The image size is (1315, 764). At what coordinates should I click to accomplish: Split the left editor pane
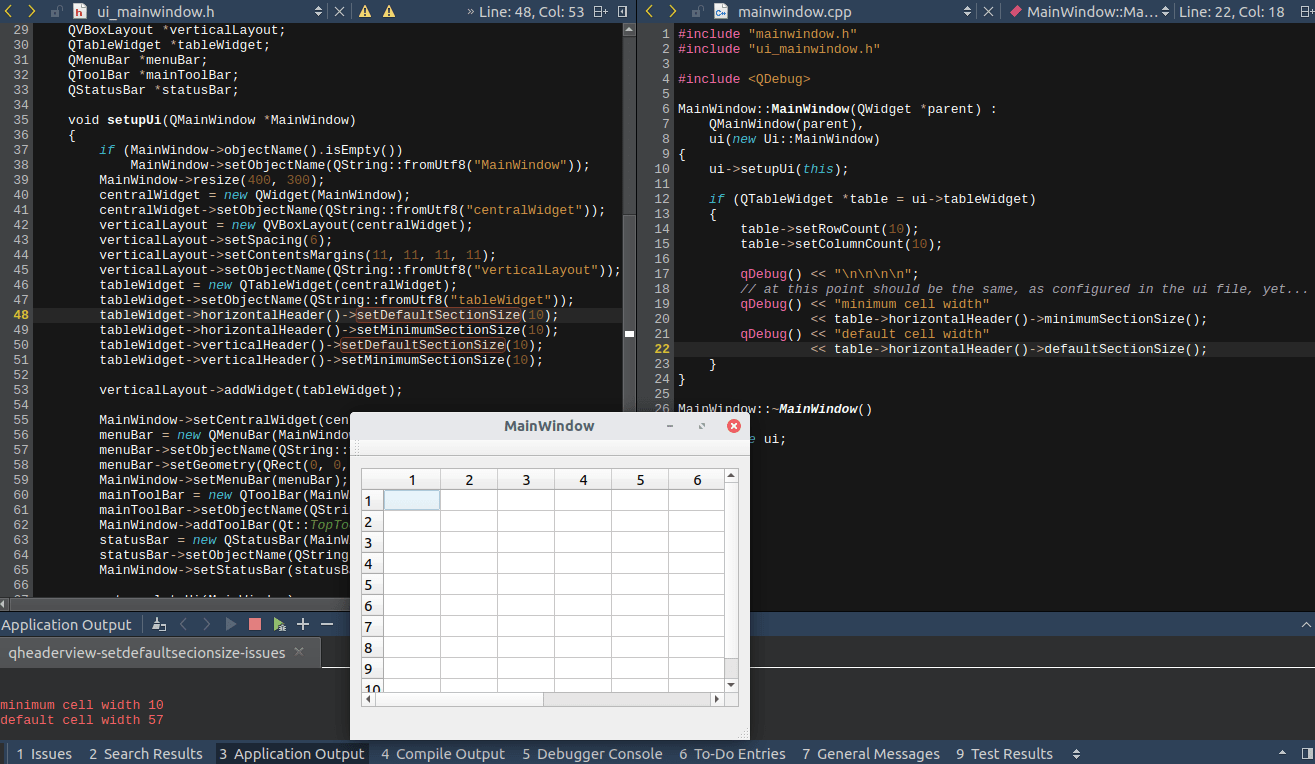pyautogui.click(x=600, y=11)
